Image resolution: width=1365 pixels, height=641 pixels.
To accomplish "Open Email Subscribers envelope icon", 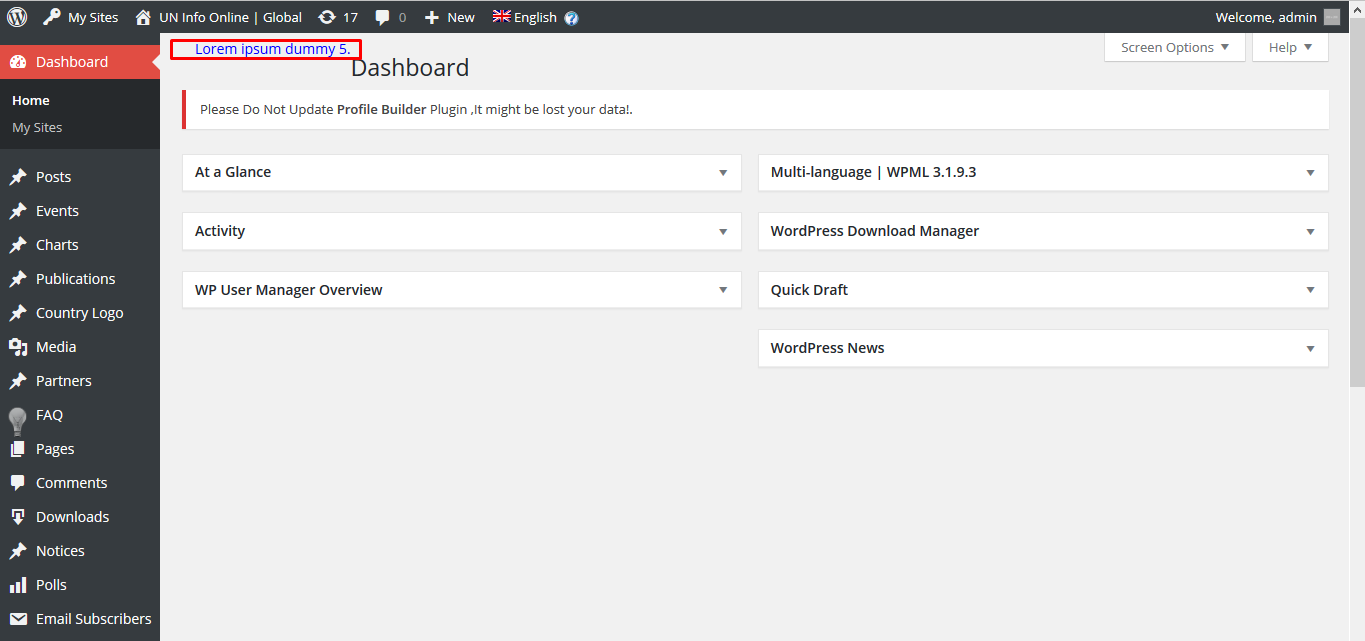I will [18, 619].
